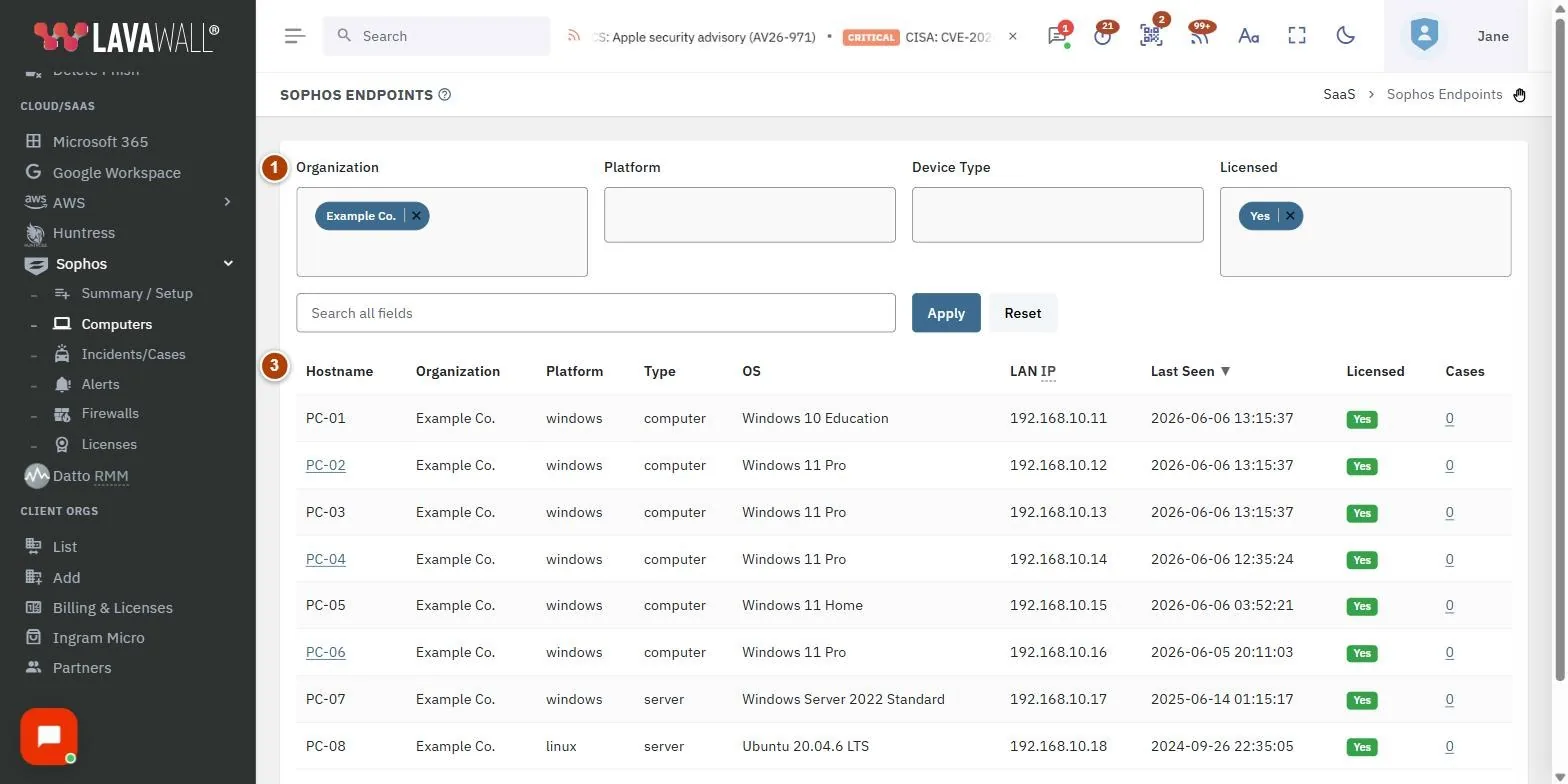Open Ingram Micro in sidebar
This screenshot has height=784, width=1568.
tap(98, 638)
